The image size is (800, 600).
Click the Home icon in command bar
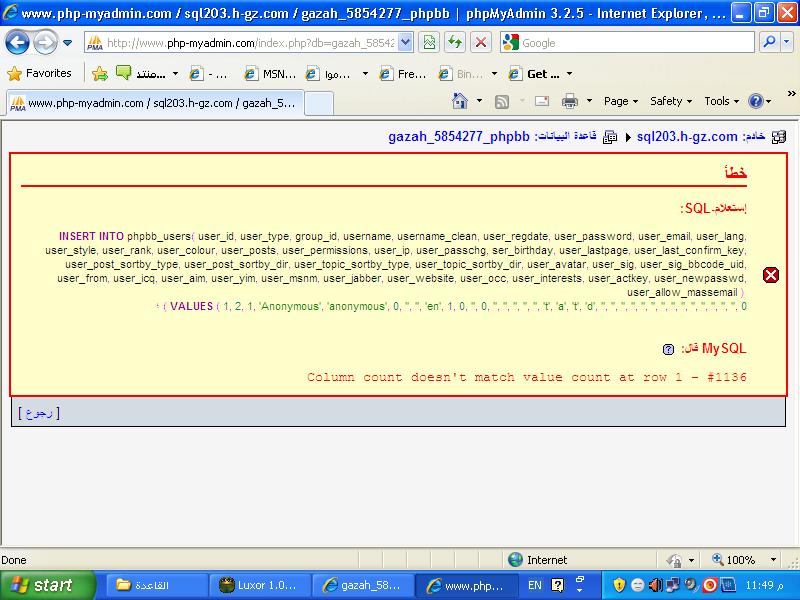click(x=460, y=101)
